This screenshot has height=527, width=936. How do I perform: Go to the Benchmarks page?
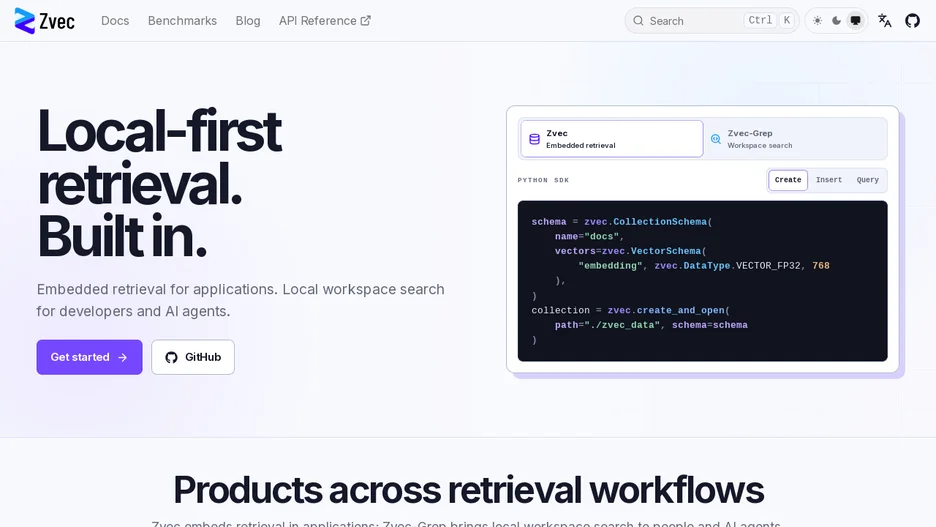[182, 21]
